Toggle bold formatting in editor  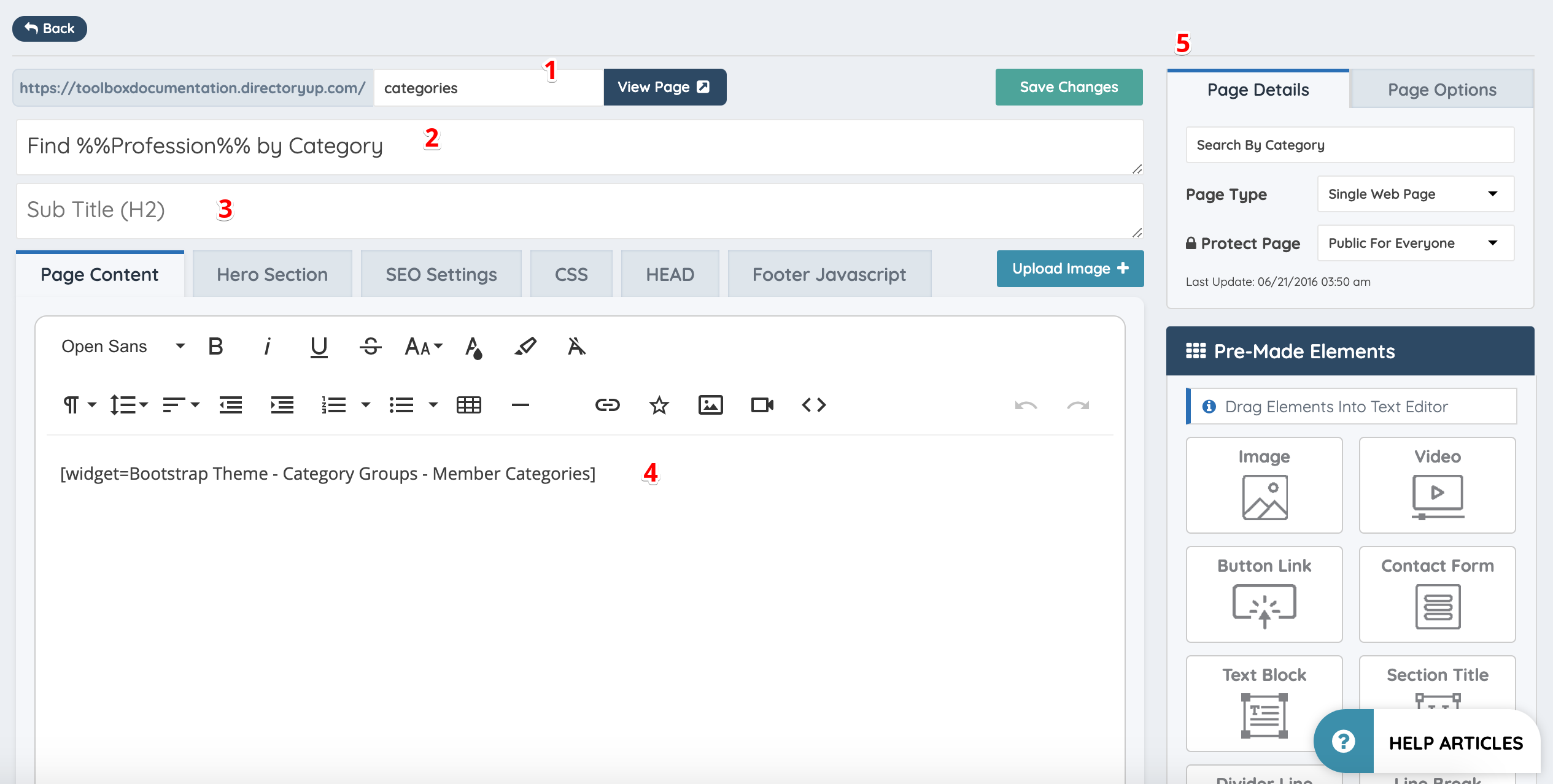[215, 347]
